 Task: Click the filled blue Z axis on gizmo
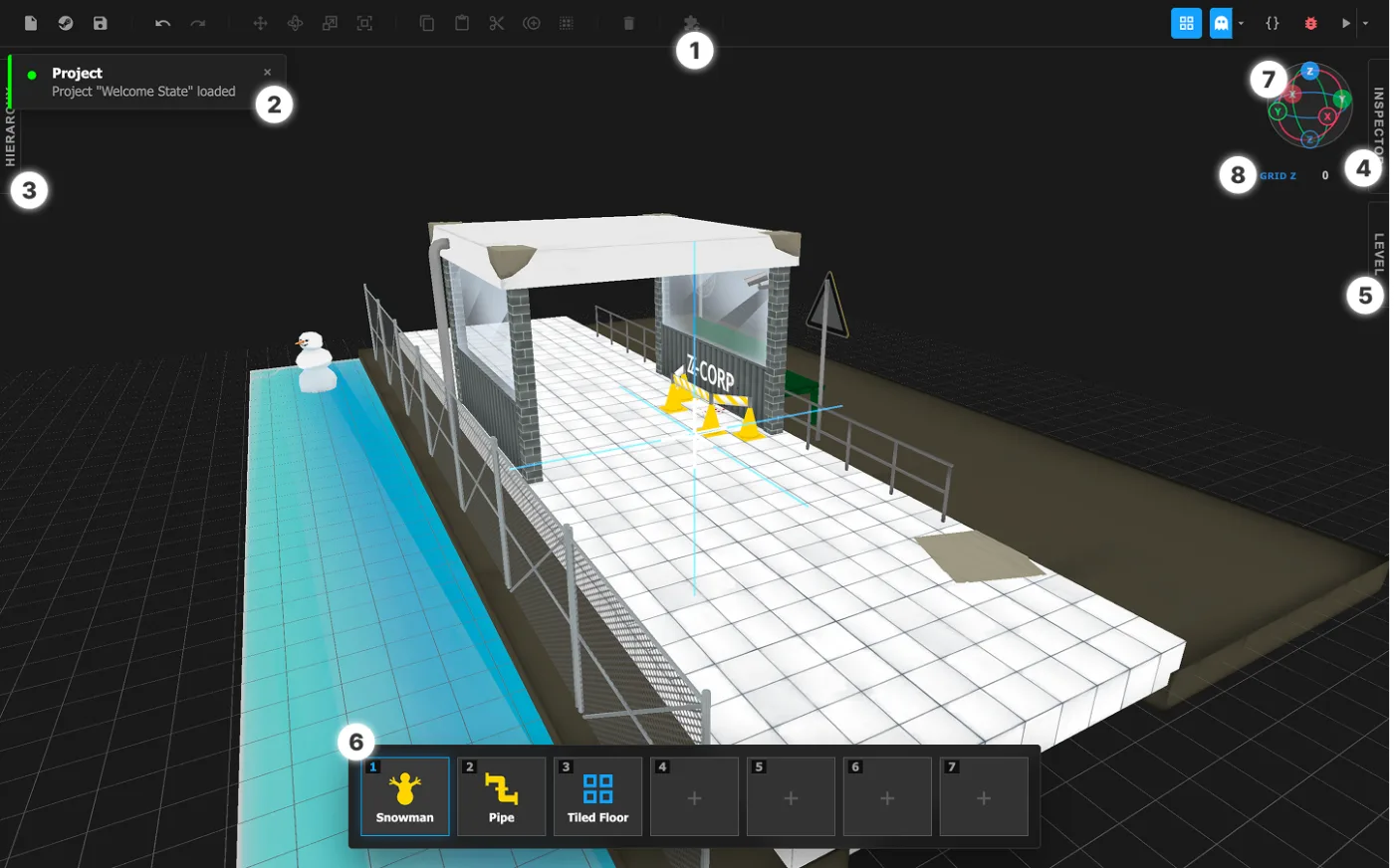click(1310, 72)
